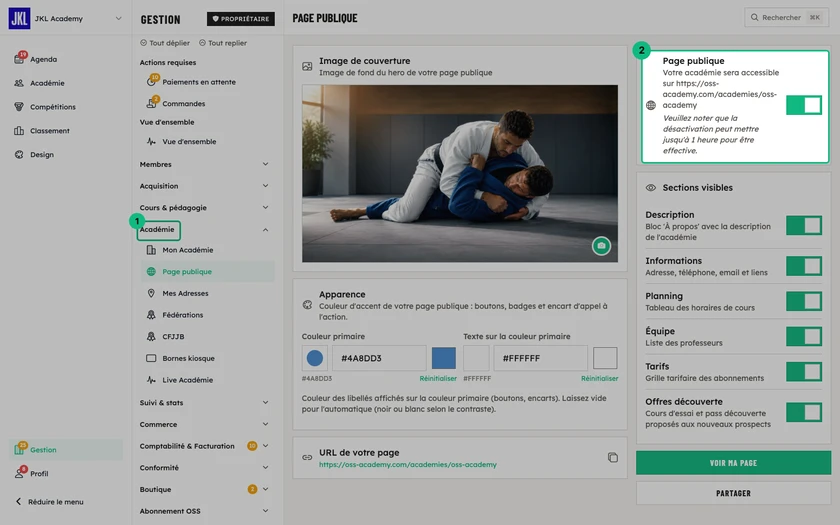Click the Compétitions trophy icon
840x525 pixels.
point(19,107)
